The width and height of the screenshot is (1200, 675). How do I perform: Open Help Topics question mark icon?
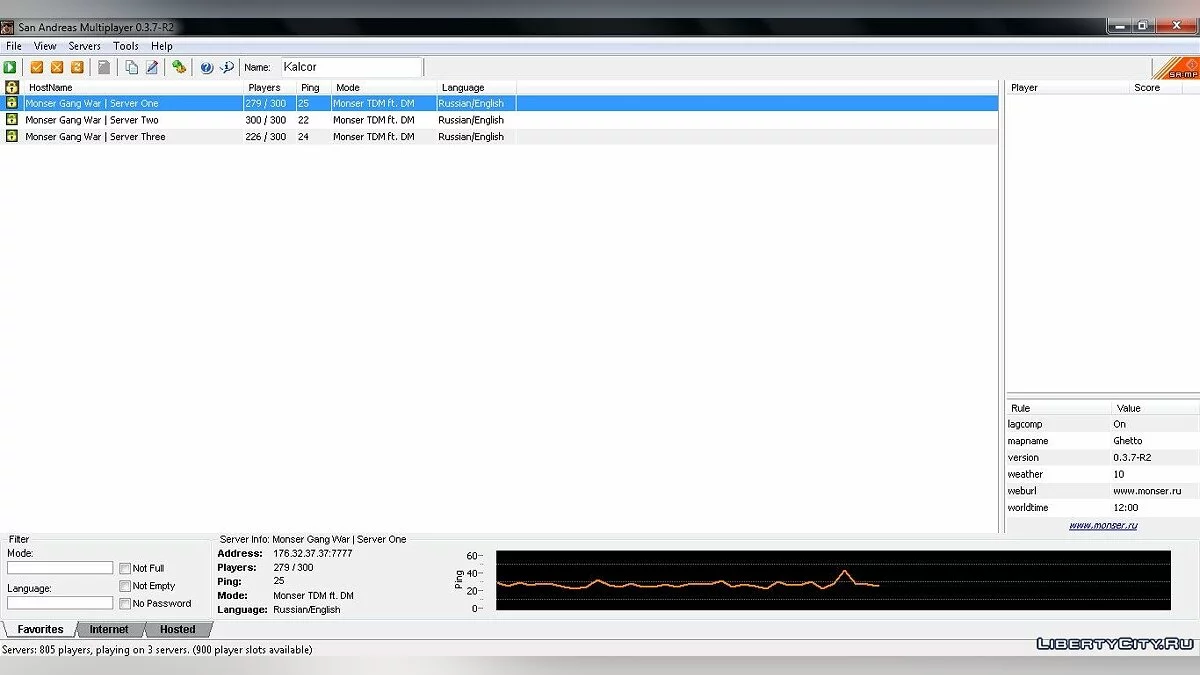[207, 67]
